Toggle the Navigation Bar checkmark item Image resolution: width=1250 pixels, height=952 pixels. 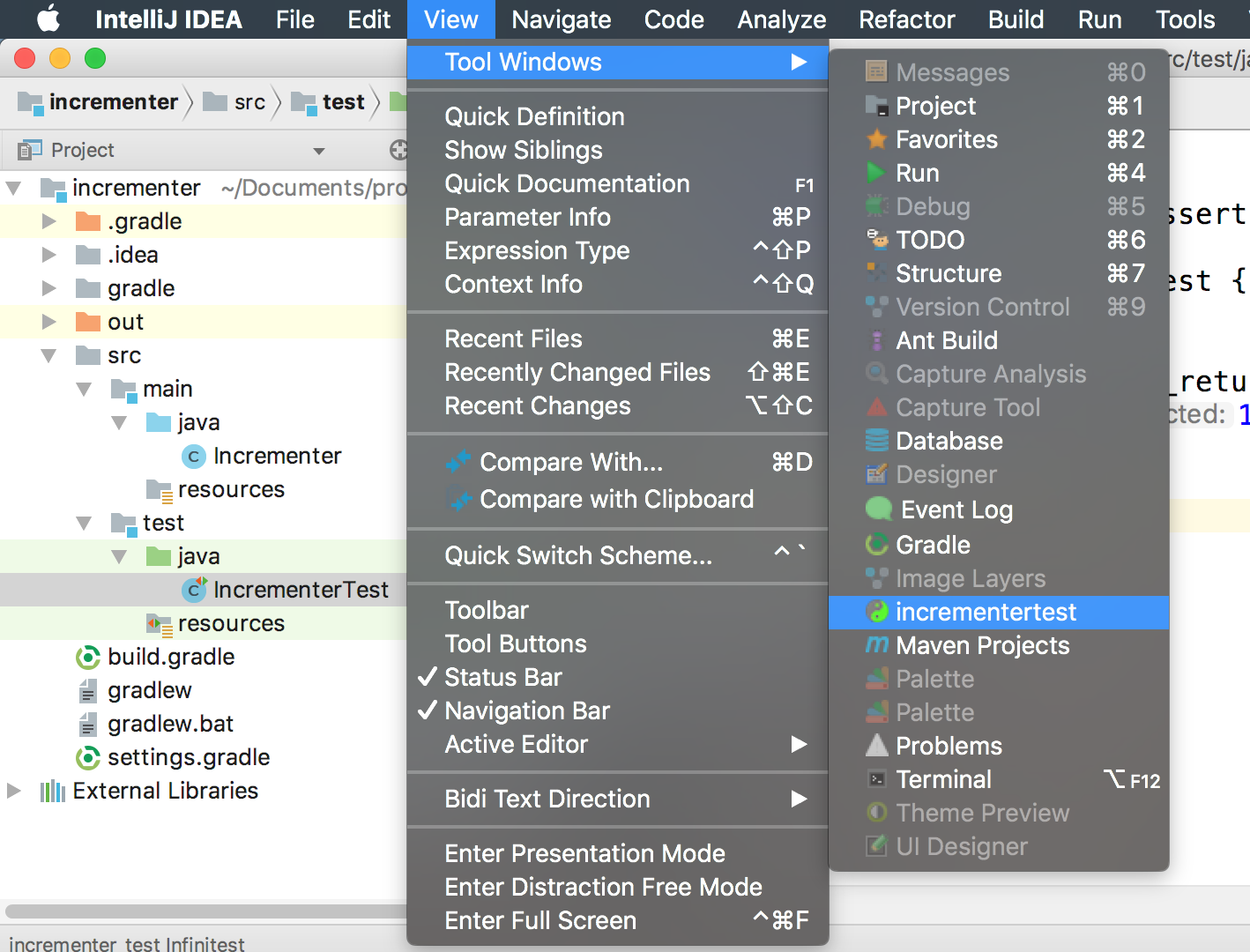click(617, 710)
